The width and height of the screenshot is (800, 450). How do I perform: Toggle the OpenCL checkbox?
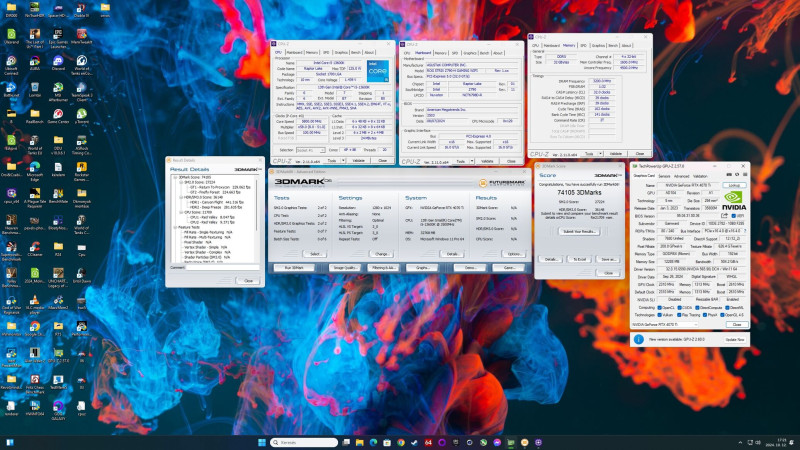click(x=660, y=308)
